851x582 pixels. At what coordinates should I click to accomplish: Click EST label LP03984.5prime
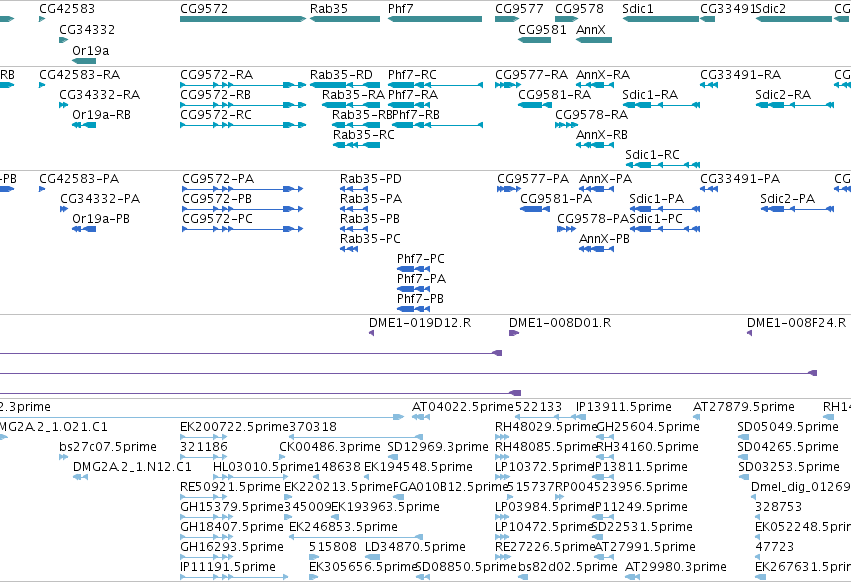click(x=545, y=507)
